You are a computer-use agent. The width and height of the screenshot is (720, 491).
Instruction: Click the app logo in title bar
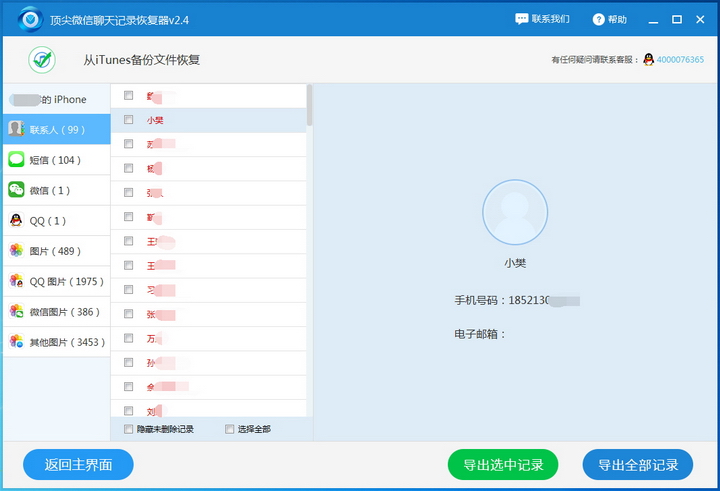[x=31, y=19]
